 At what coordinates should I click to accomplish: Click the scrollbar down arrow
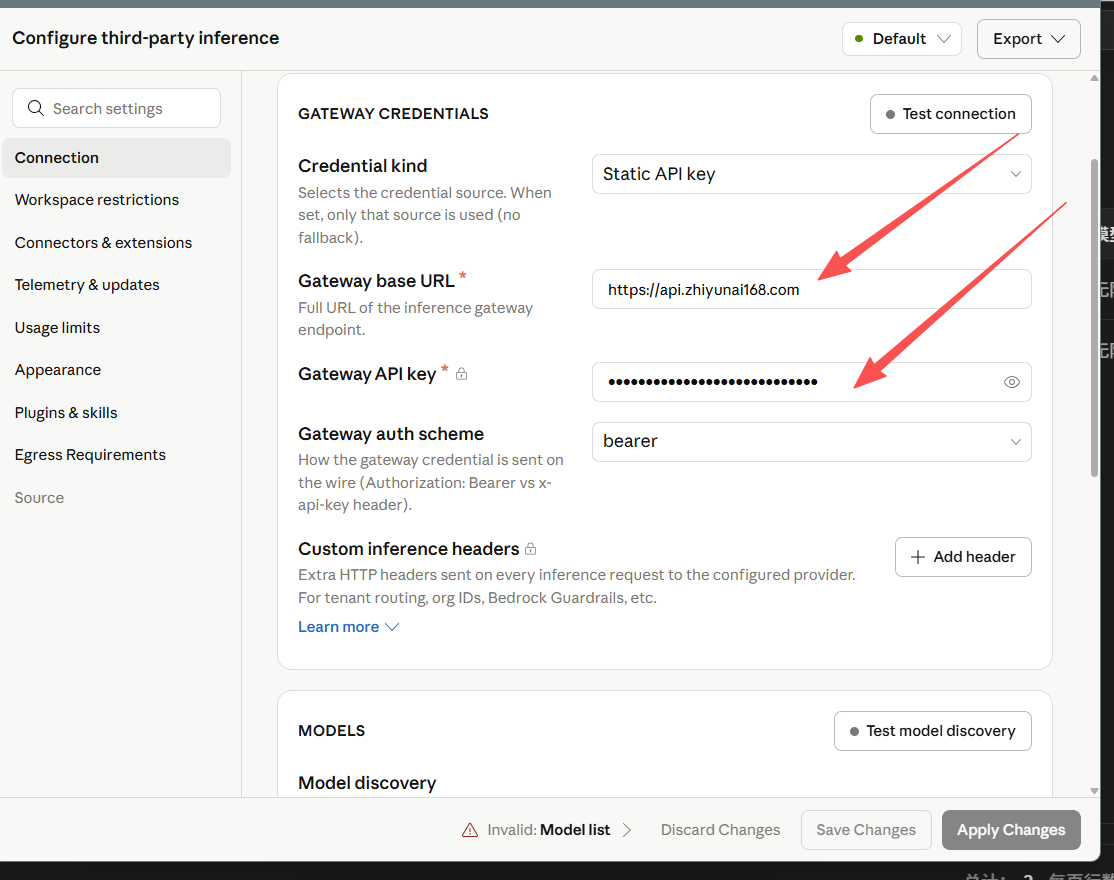point(1094,791)
